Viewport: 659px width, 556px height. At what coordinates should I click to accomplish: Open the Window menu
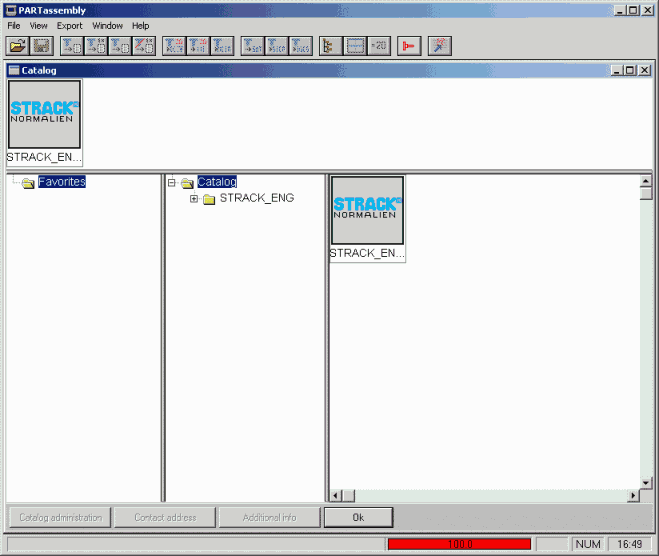pyautogui.click(x=108, y=26)
